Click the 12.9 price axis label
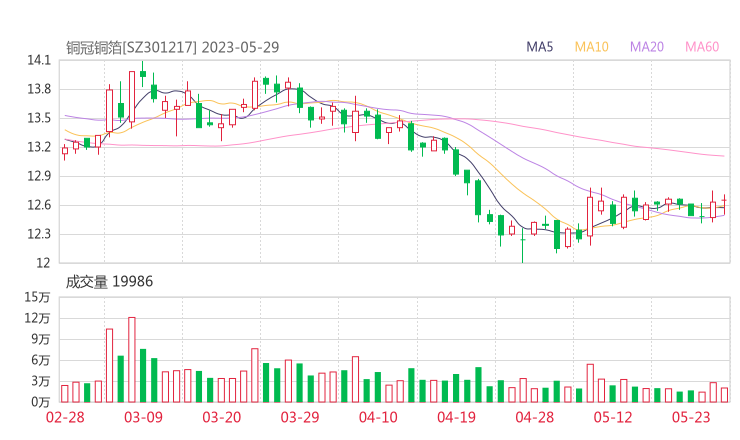The image size is (740, 440). pos(39,176)
